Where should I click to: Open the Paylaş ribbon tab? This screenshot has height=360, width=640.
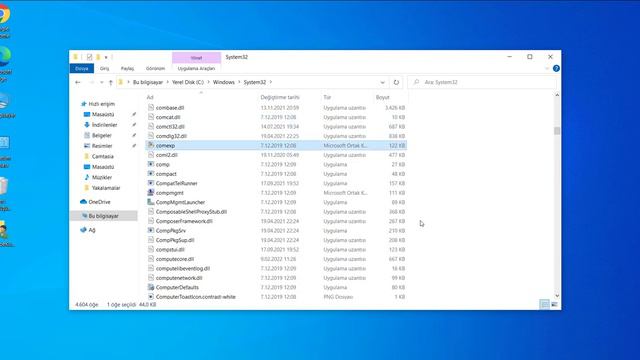coord(127,69)
